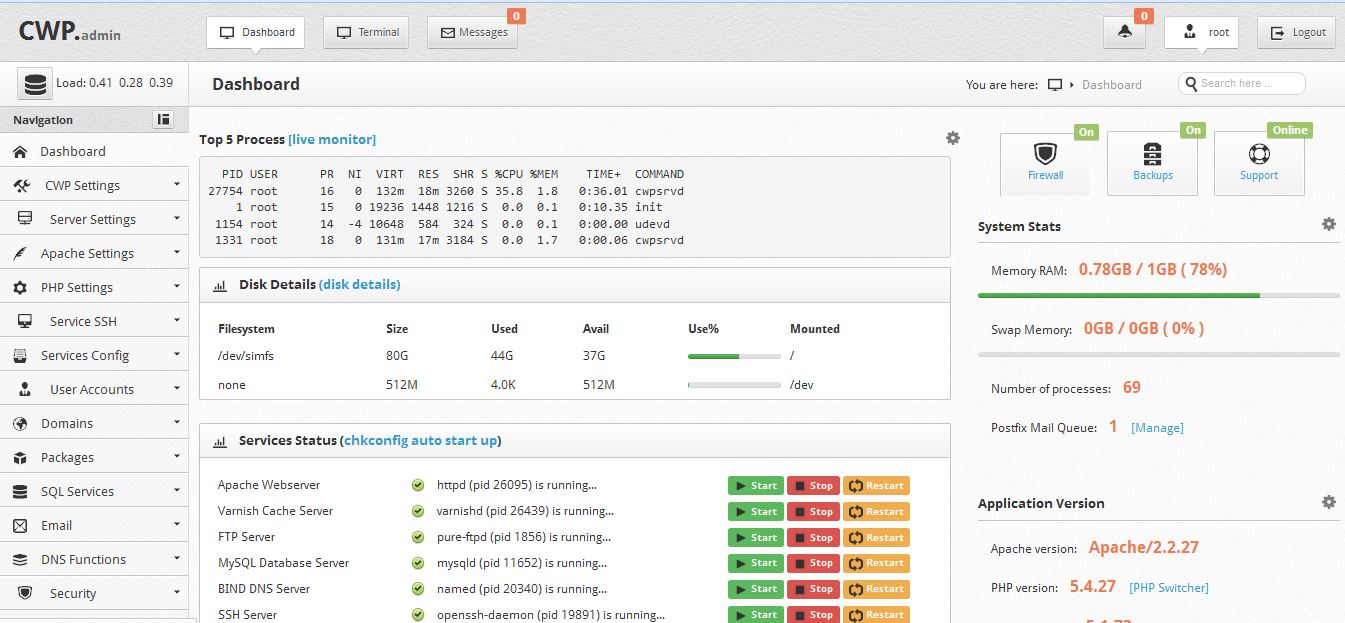The height and width of the screenshot is (623, 1345).
Task: Click the Support lifebuoy icon
Action: (1259, 155)
